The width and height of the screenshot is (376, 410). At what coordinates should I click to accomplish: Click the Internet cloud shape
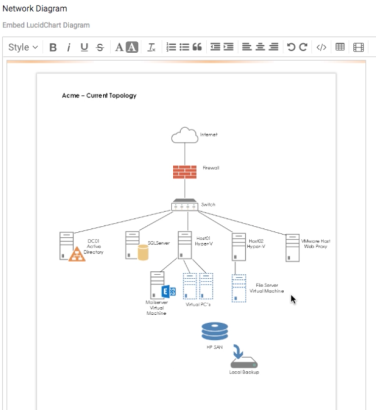pyautogui.click(x=185, y=135)
